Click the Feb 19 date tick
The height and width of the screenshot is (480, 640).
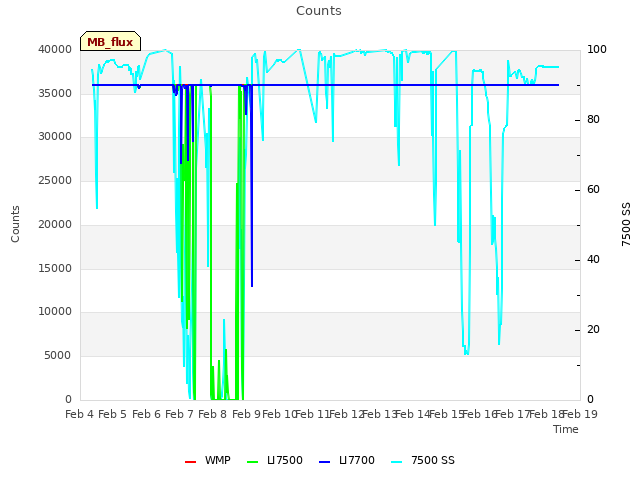[x=580, y=414]
